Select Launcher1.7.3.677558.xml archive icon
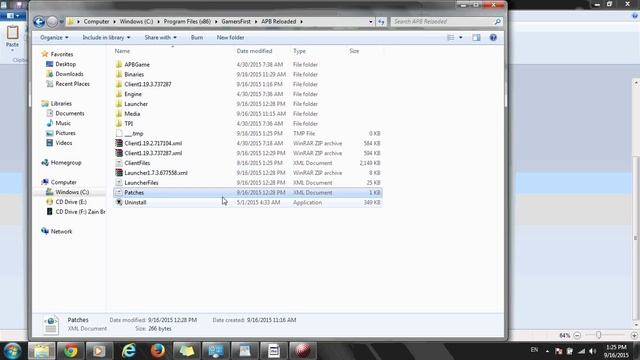 [119, 173]
